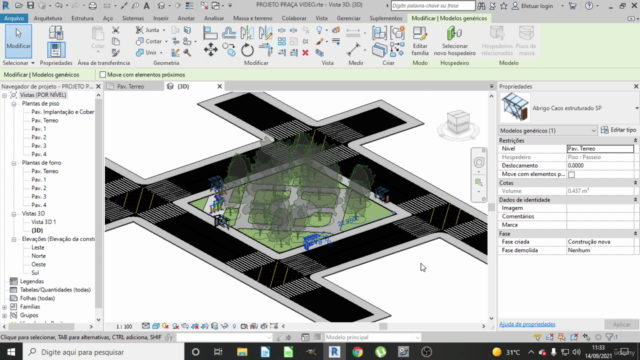640x360 pixels.
Task: Click the ViewCube in 3D view
Action: point(458,122)
